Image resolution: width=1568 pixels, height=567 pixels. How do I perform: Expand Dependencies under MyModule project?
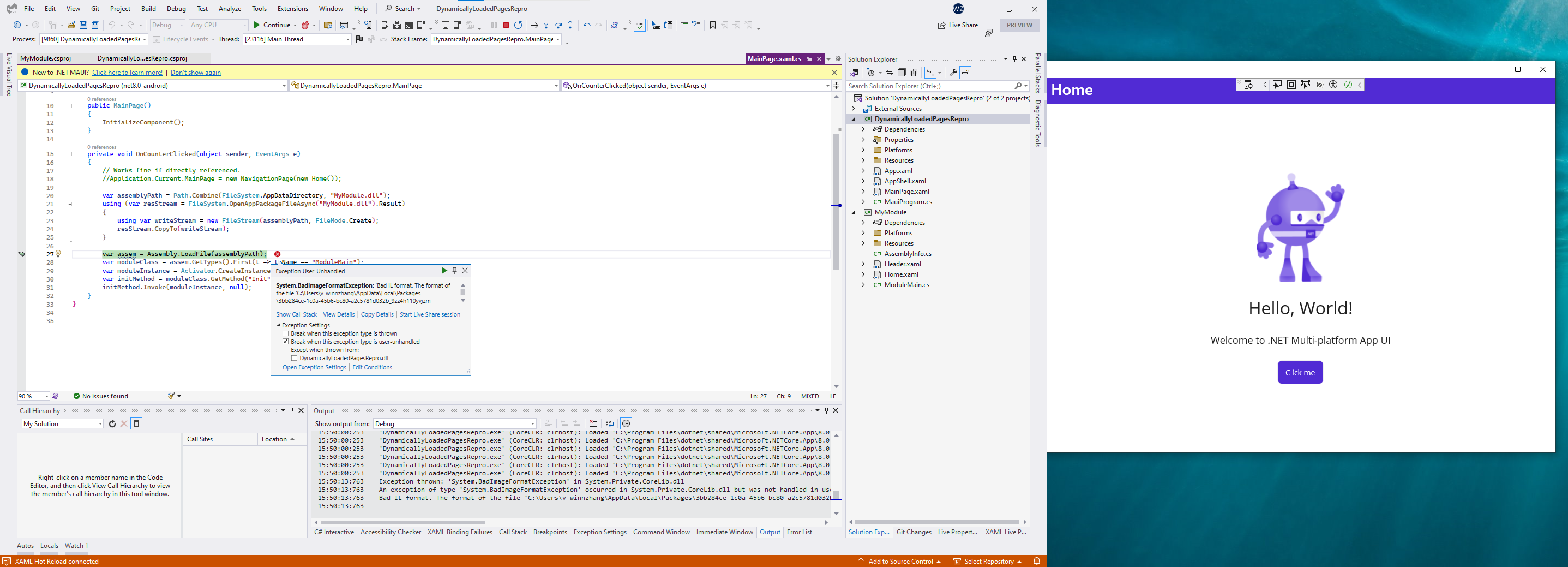[x=864, y=222]
